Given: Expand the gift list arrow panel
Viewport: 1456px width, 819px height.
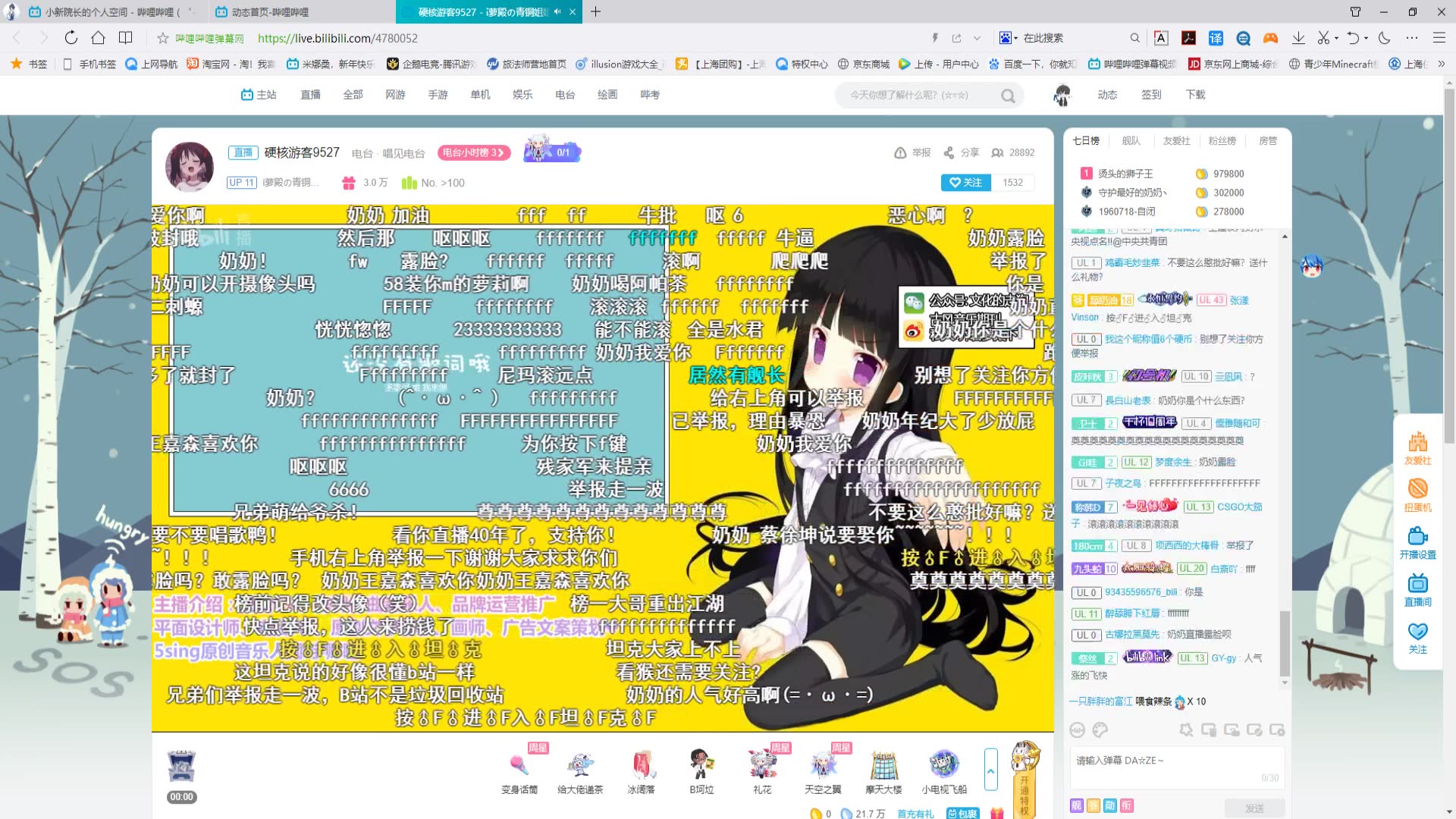Looking at the screenshot, I should tap(990, 769).
